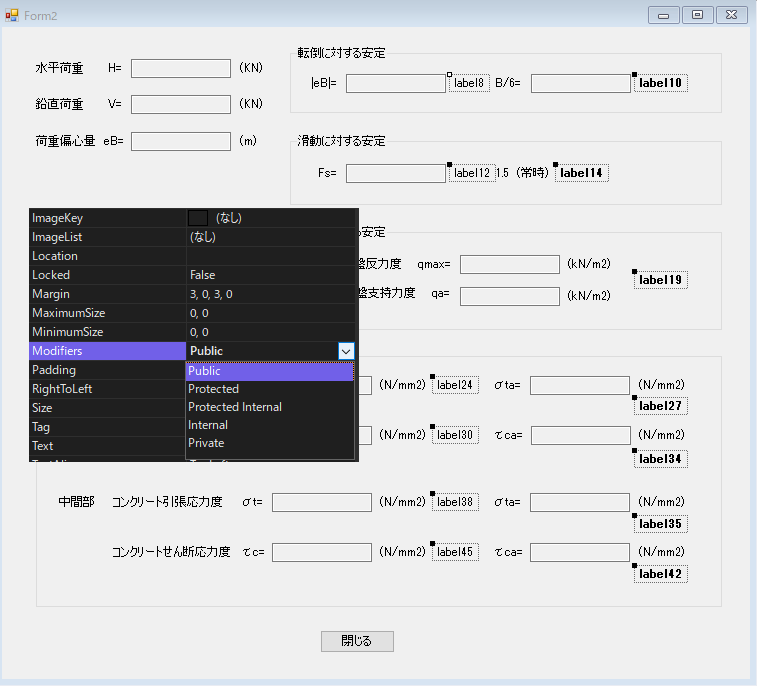
Task: Click τca= box beside label30
Action: (x=581, y=435)
